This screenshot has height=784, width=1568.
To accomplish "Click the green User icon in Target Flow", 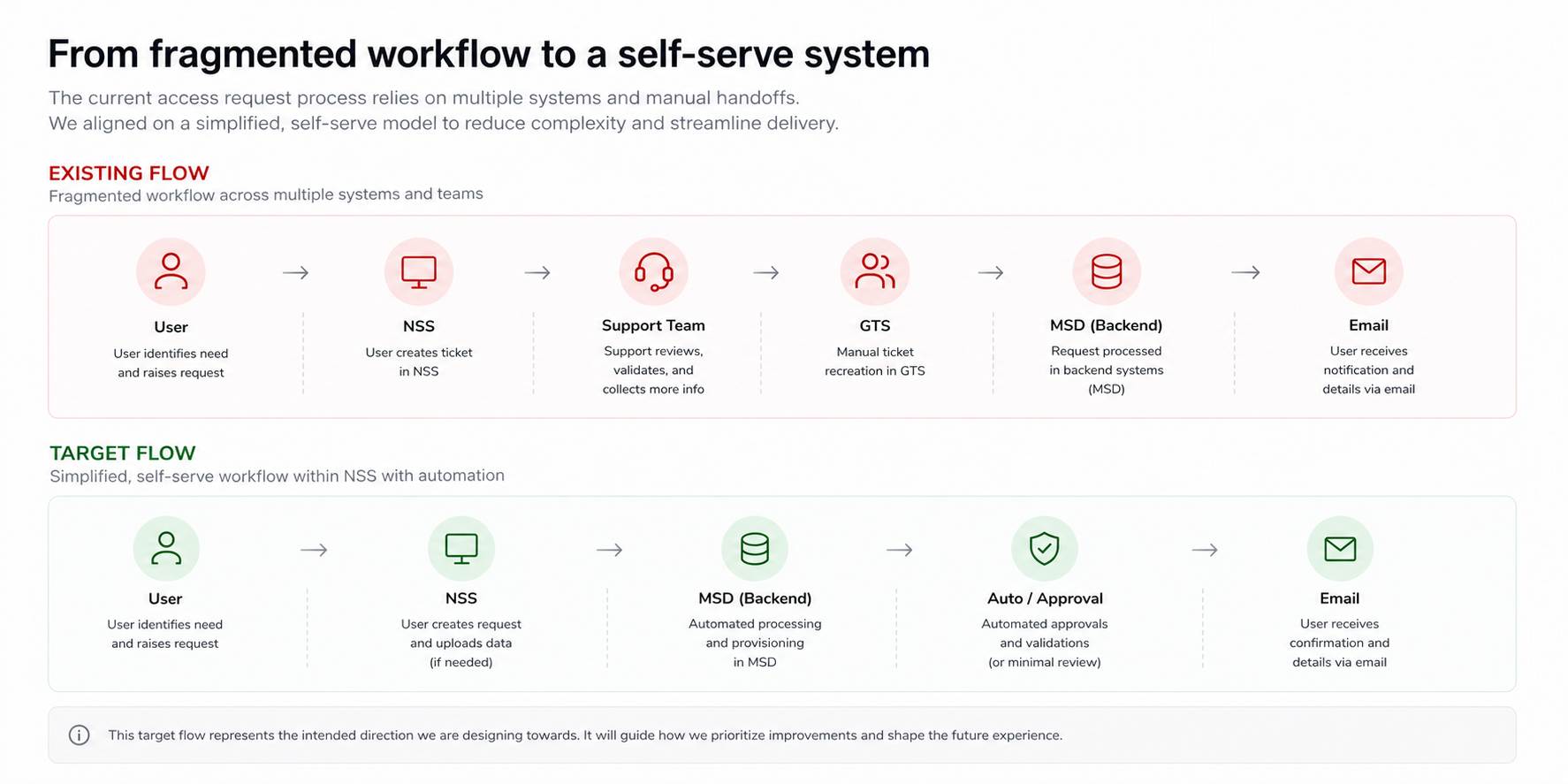I will point(166,549).
